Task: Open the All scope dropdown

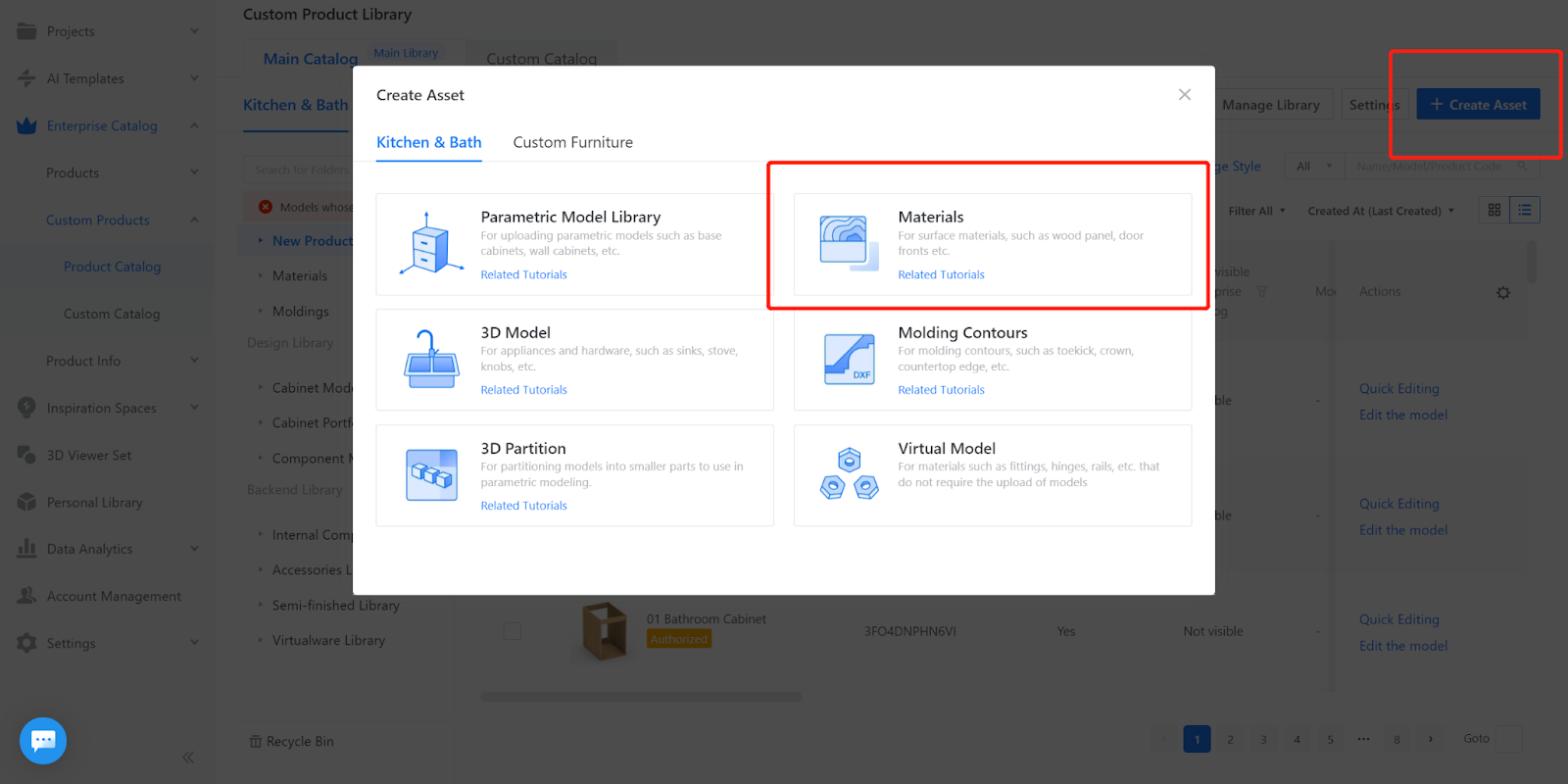Action: [x=1314, y=167]
